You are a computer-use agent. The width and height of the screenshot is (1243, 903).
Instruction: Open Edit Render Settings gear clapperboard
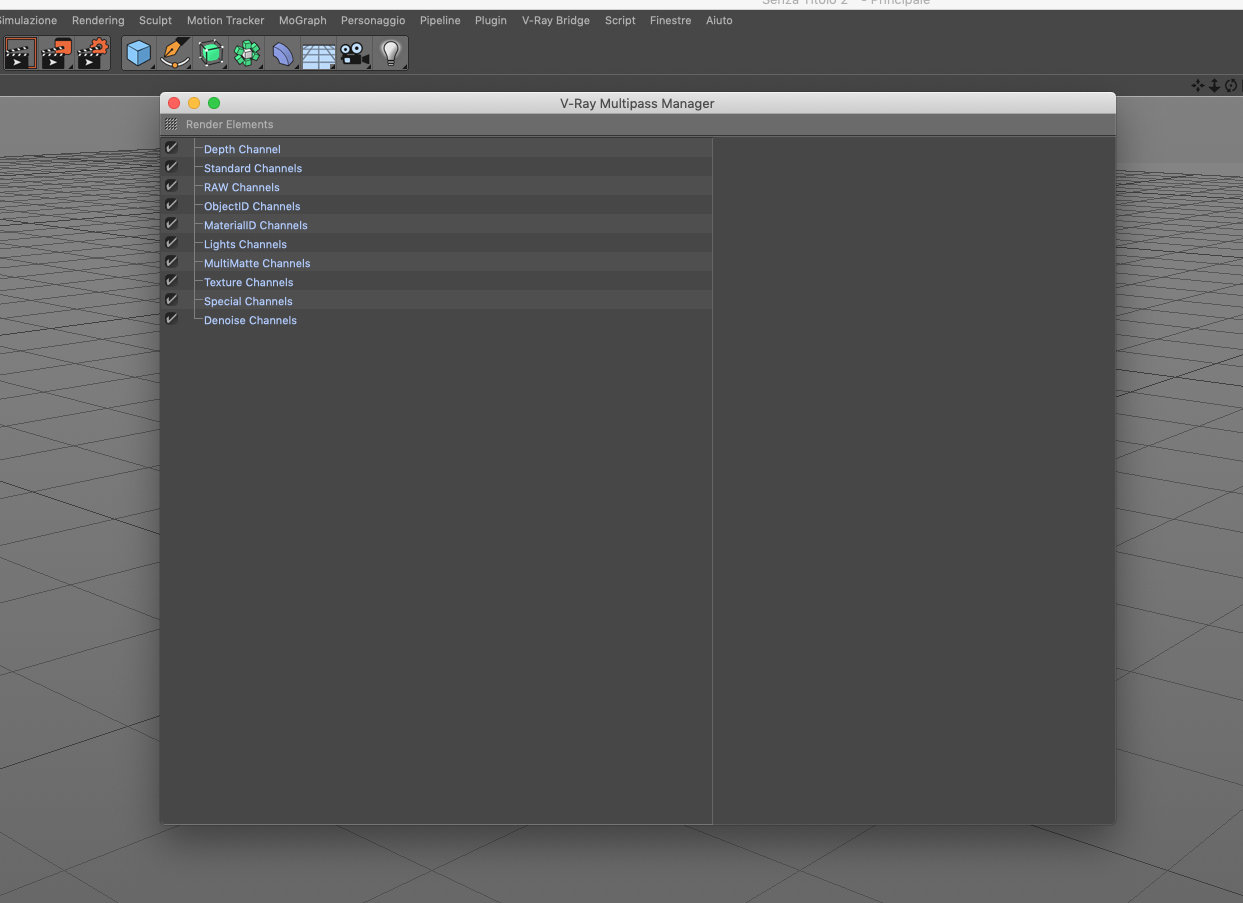coord(93,53)
